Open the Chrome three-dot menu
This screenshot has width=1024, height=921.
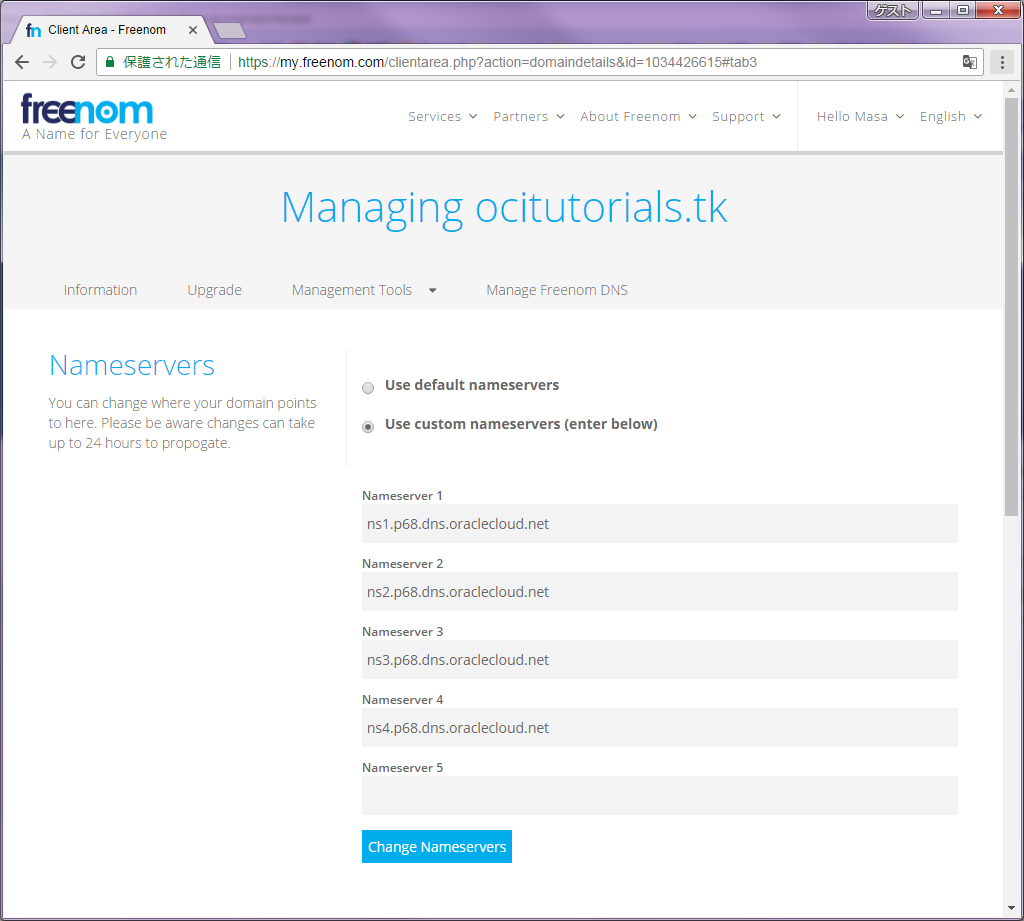[x=1002, y=62]
